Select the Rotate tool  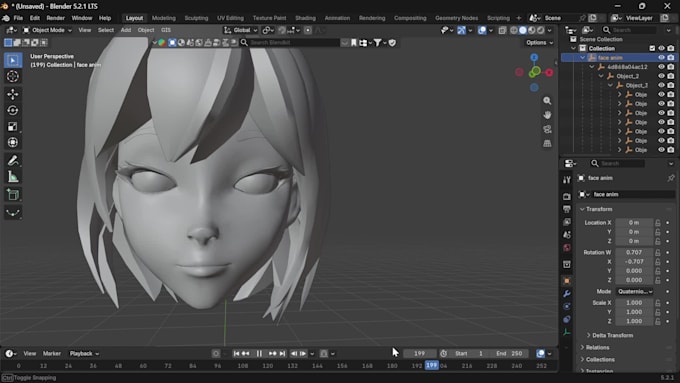(13, 110)
